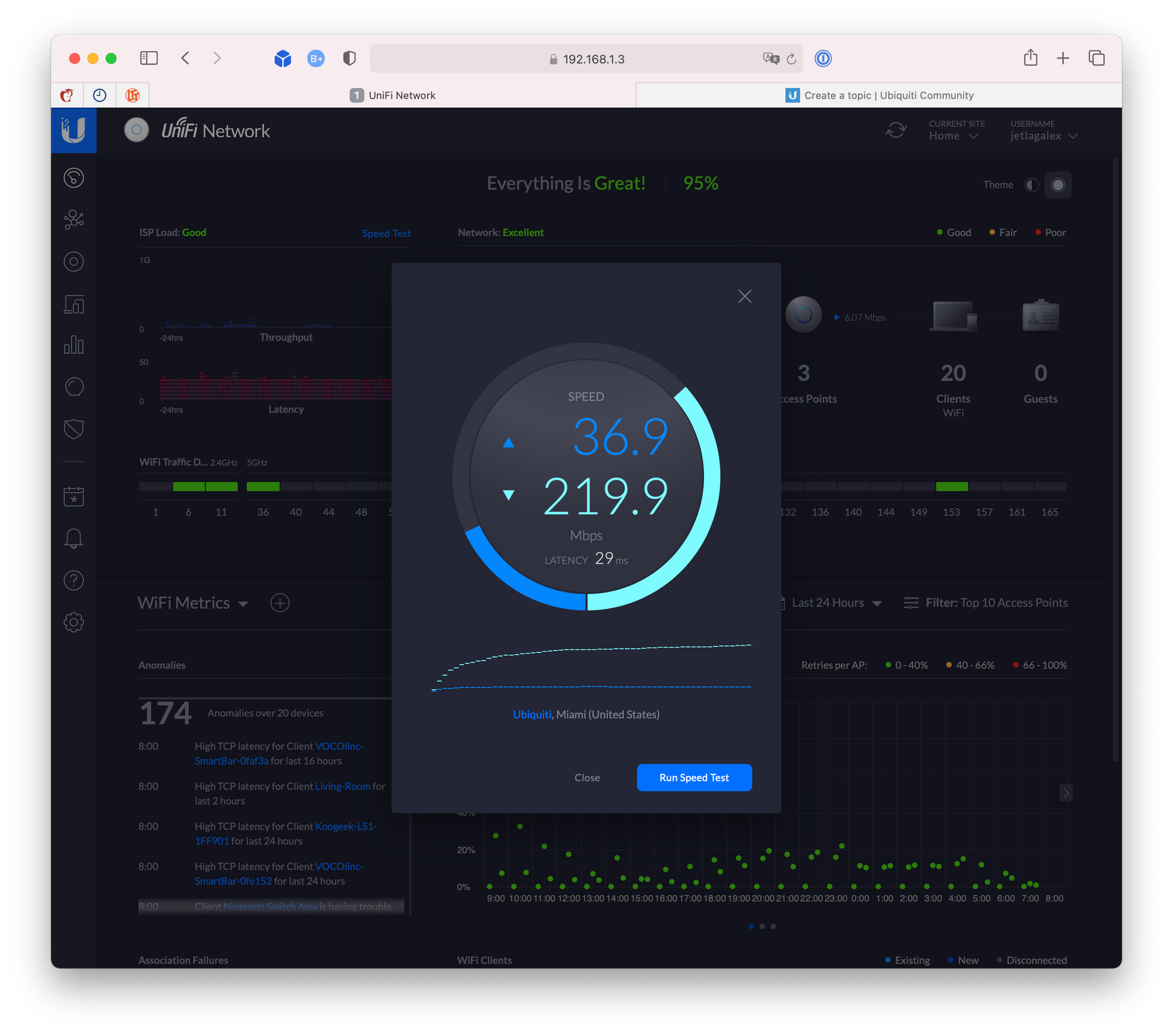Close the speed test dialog with X

click(744, 296)
